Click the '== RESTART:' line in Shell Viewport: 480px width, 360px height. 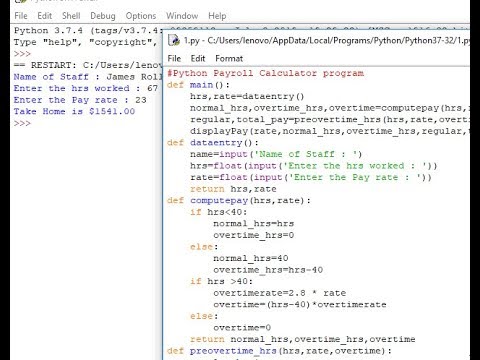click(88, 65)
